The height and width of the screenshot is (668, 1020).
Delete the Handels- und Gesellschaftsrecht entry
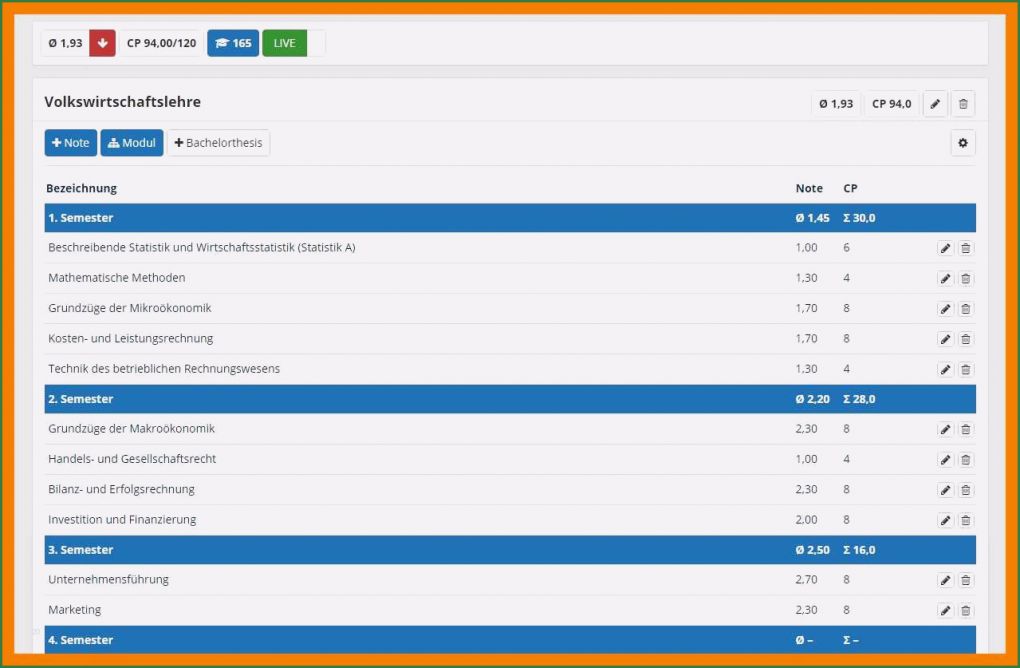pos(965,460)
